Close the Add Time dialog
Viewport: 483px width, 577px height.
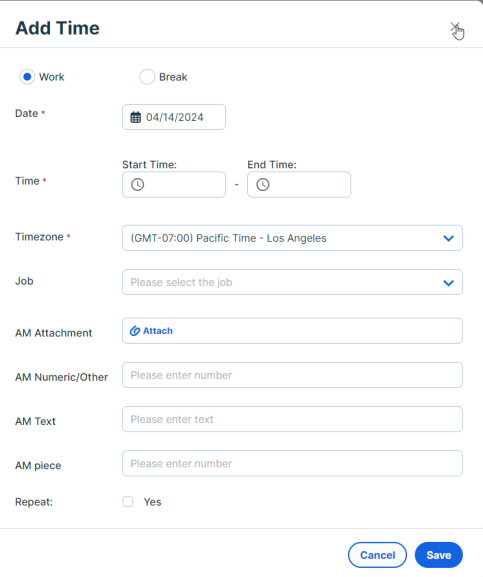coord(455,28)
